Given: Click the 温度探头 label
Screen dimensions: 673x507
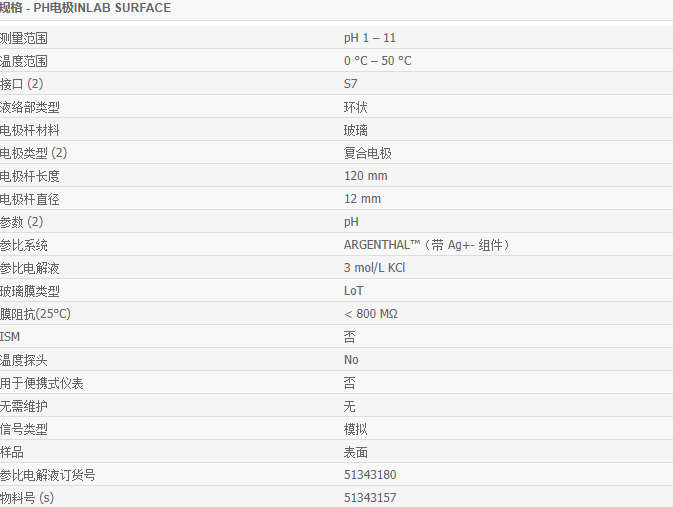Looking at the screenshot, I should [x=24, y=360].
